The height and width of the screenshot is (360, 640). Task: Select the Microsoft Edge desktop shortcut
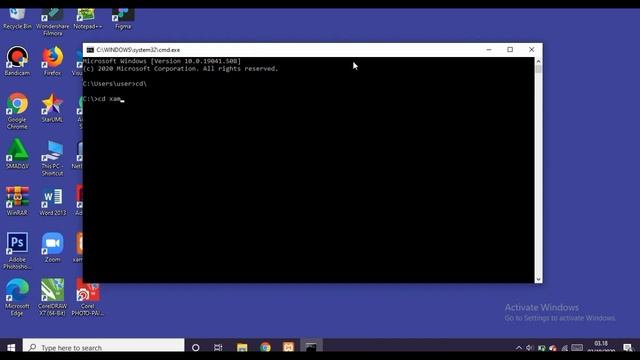(17, 298)
